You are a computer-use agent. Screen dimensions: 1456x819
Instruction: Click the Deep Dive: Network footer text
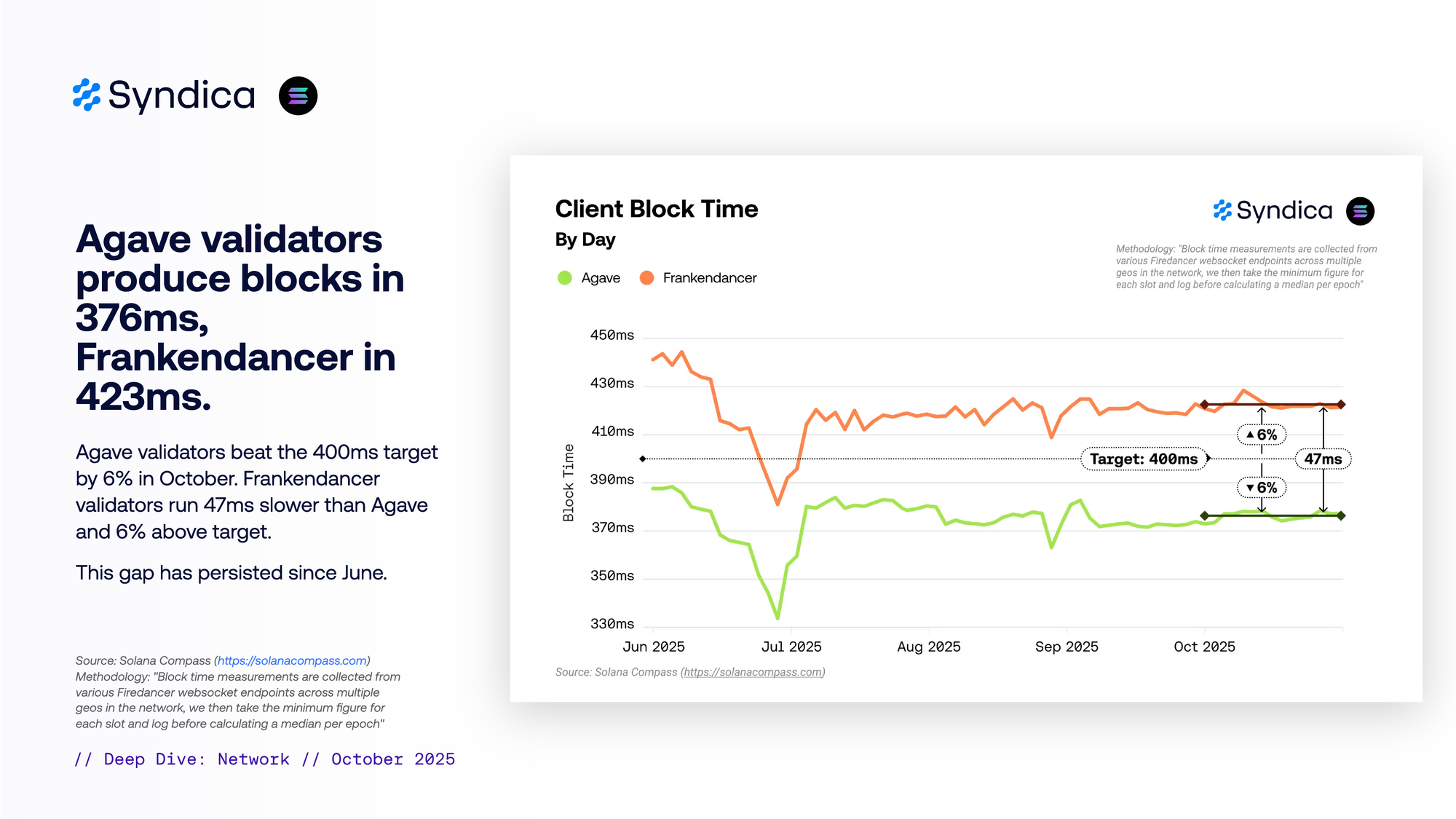click(x=197, y=759)
